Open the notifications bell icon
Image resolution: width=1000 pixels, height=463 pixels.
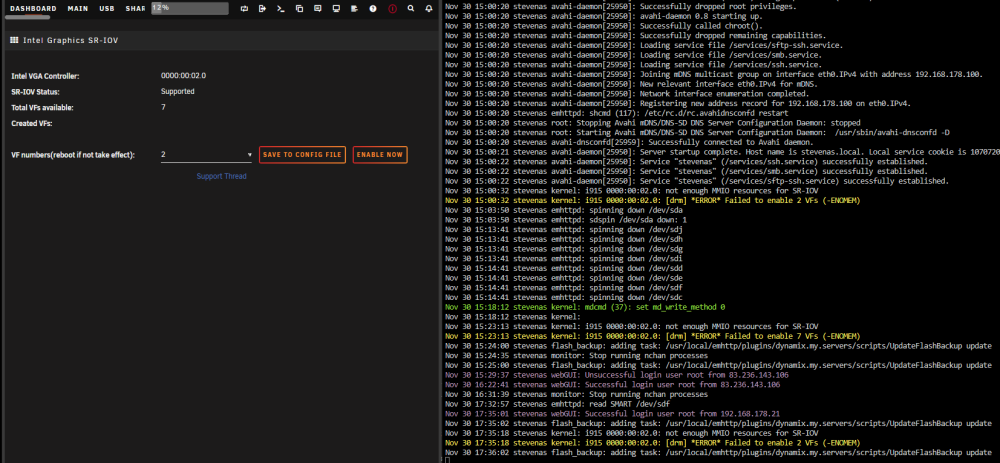[x=429, y=9]
